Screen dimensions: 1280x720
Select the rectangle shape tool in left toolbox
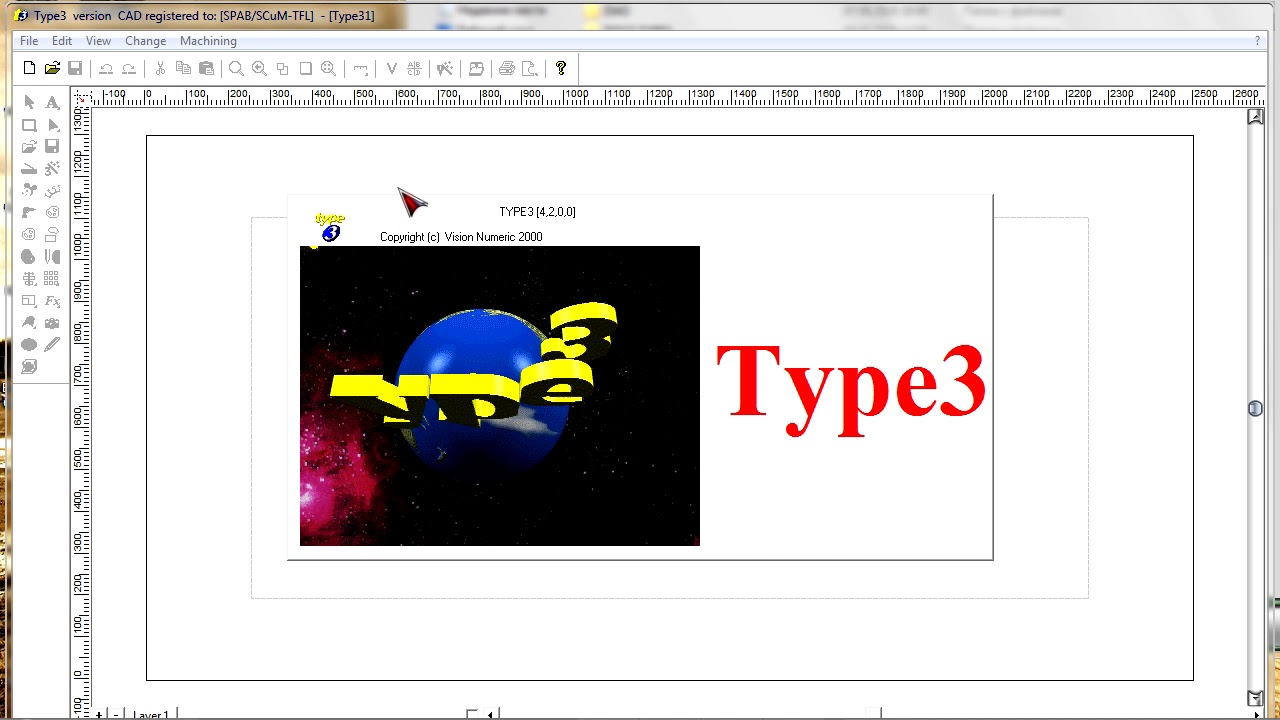coord(29,125)
